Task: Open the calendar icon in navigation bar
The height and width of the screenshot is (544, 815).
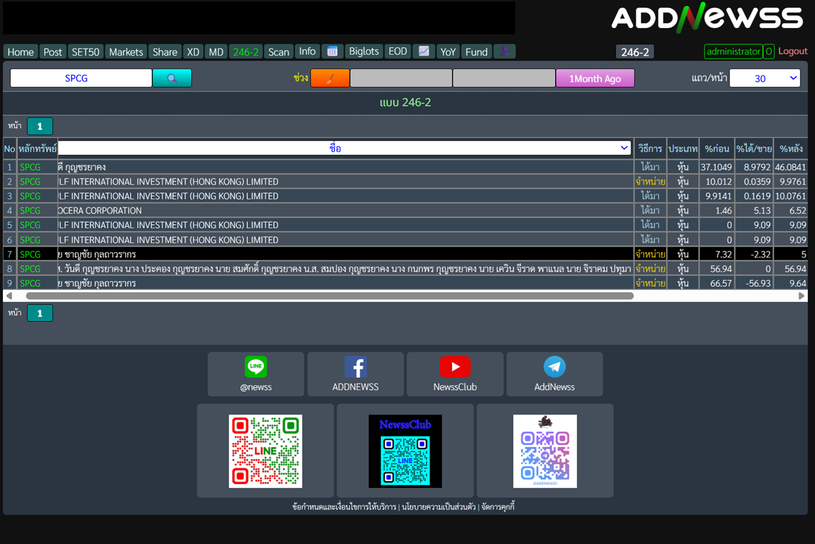Action: [333, 52]
